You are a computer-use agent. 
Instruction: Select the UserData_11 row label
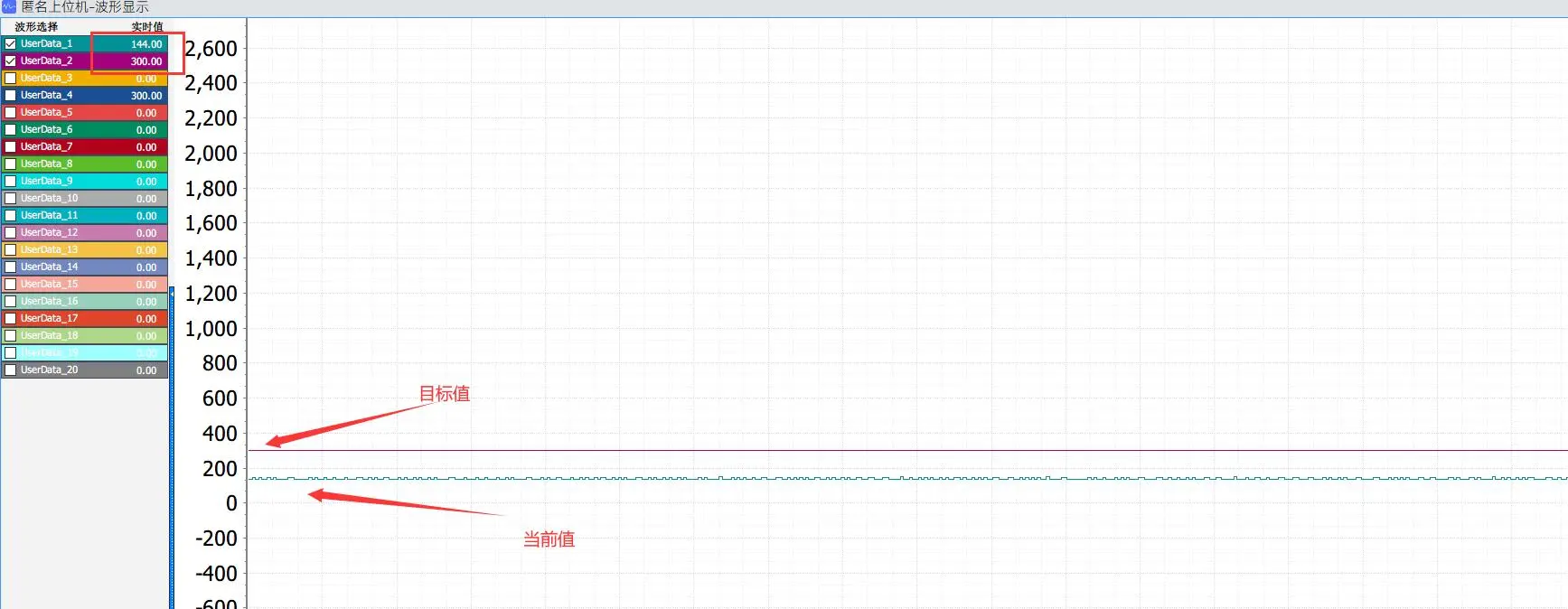[x=50, y=215]
